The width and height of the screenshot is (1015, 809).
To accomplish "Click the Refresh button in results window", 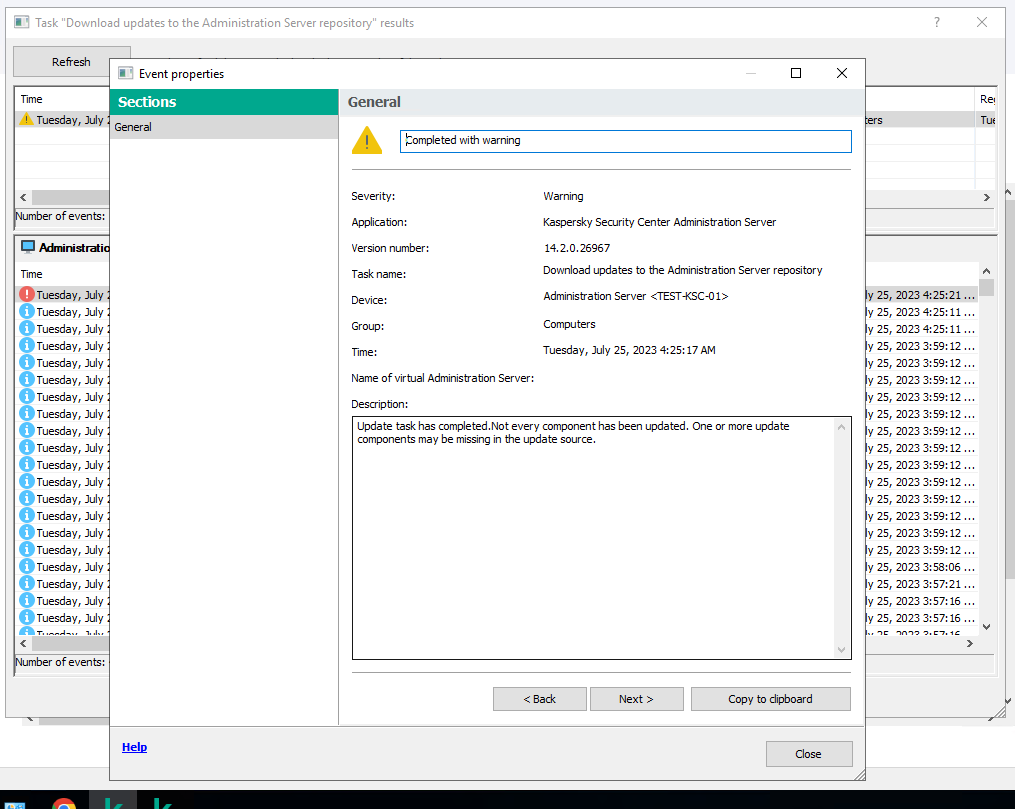I will tap(71, 62).
